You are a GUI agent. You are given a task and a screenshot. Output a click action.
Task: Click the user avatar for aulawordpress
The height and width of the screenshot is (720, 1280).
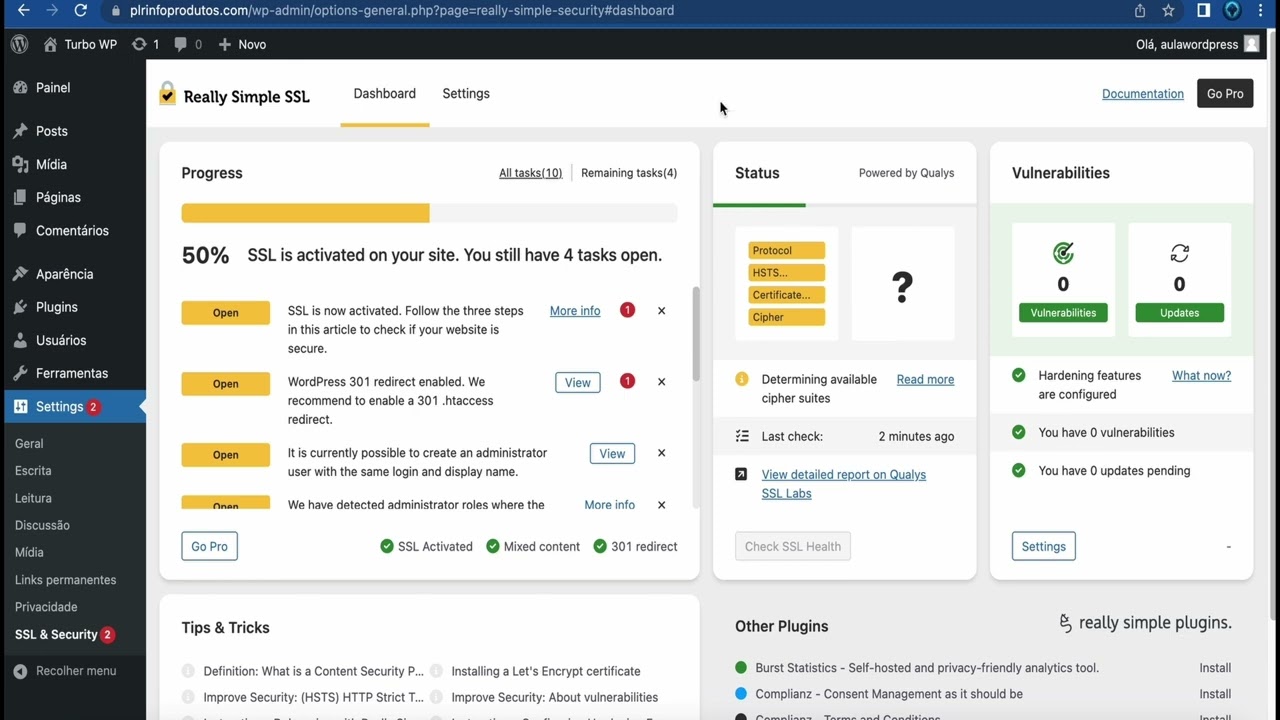(1251, 44)
